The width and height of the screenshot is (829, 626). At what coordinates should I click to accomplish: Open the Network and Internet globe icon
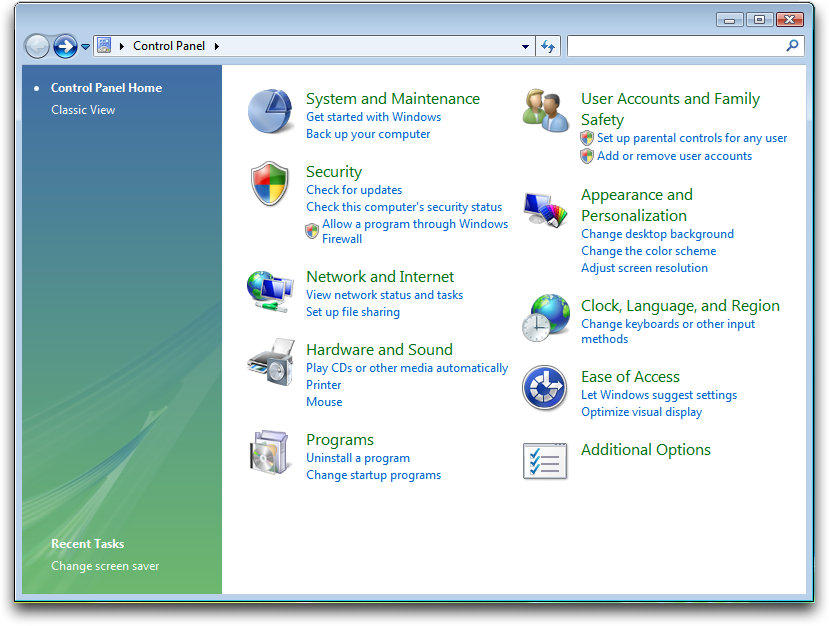coord(270,291)
